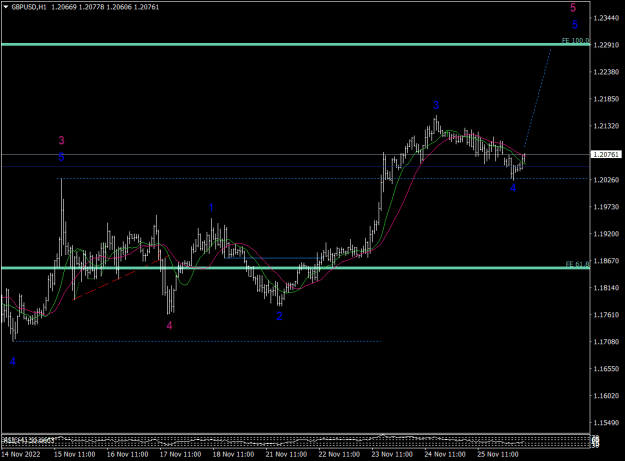Image resolution: width=625 pixels, height=461 pixels.
Task: Click the 1.21320 price axis label
Action: pyautogui.click(x=605, y=126)
